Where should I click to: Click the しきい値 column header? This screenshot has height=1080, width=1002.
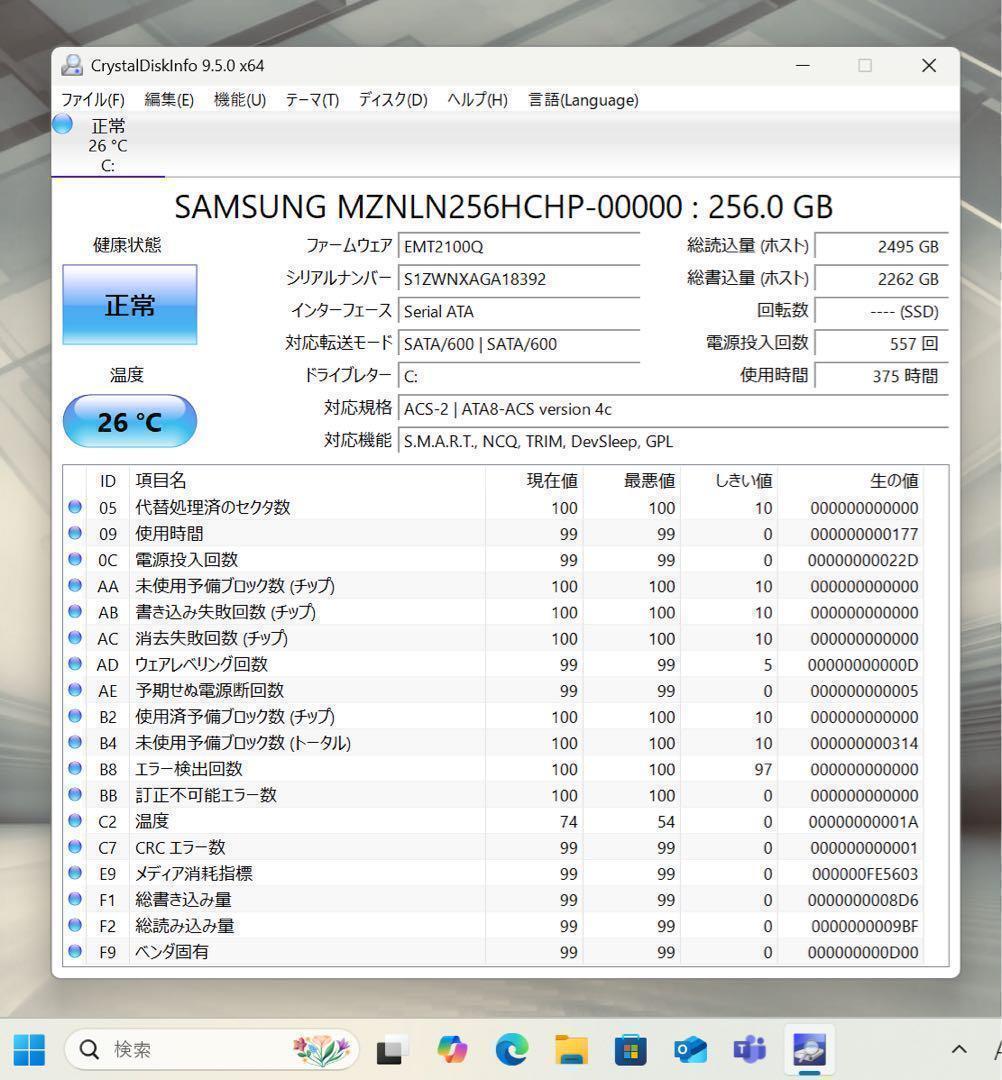pyautogui.click(x=728, y=481)
